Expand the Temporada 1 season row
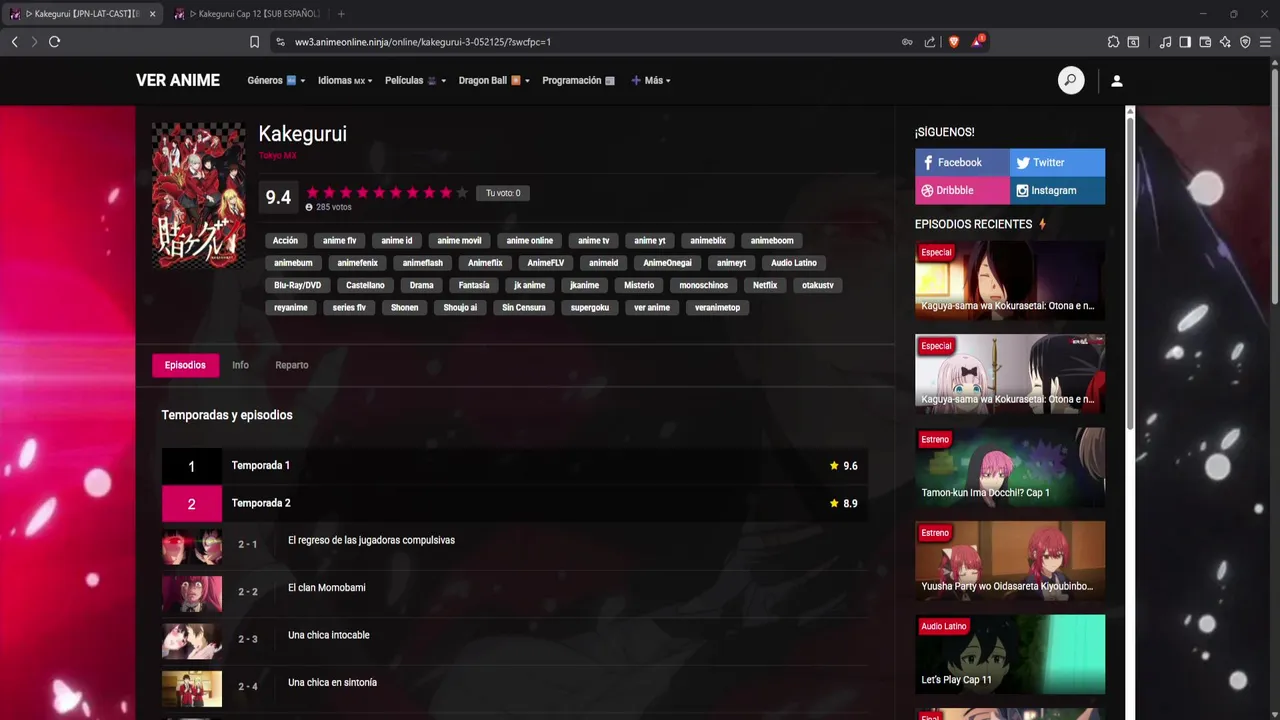Viewport: 1280px width, 720px height. click(x=515, y=466)
